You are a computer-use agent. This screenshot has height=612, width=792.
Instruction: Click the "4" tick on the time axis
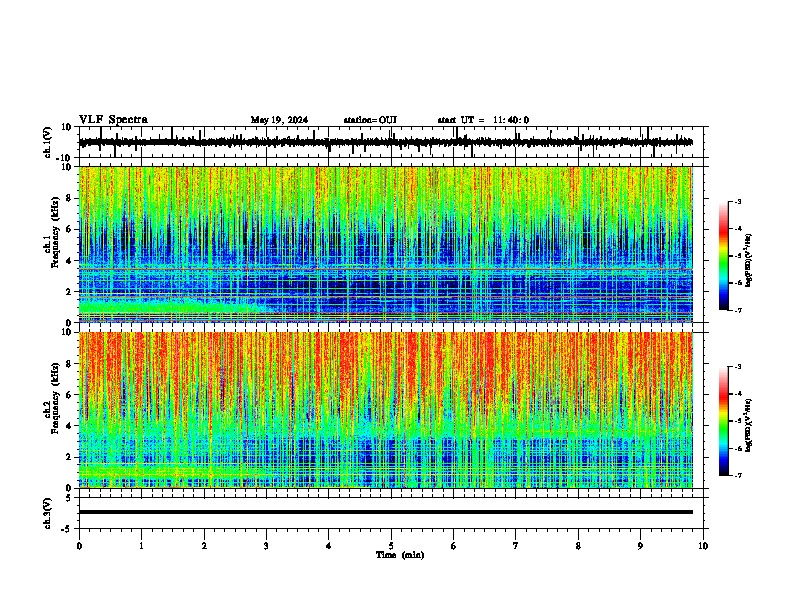coord(328,546)
